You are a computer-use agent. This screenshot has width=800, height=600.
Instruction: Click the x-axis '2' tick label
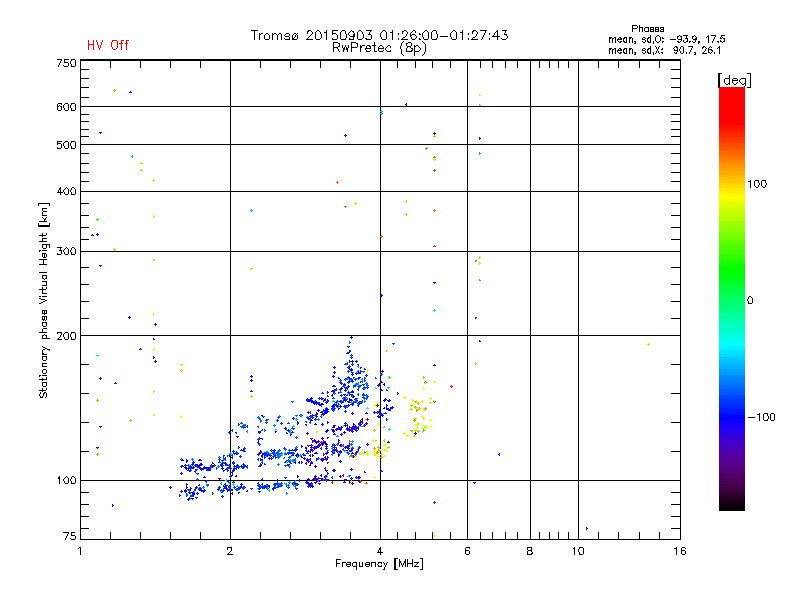click(x=230, y=551)
